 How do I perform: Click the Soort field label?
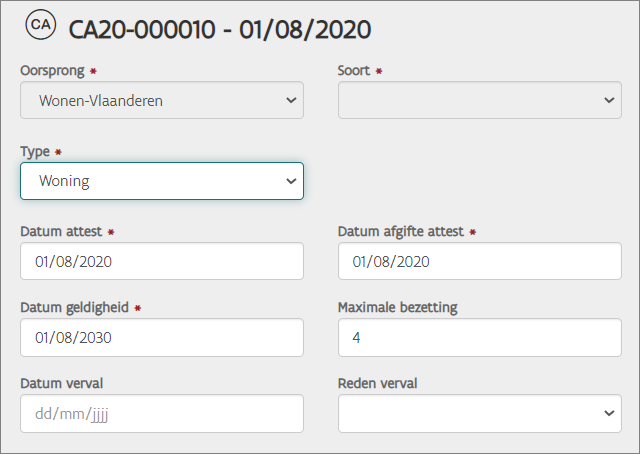[354, 71]
